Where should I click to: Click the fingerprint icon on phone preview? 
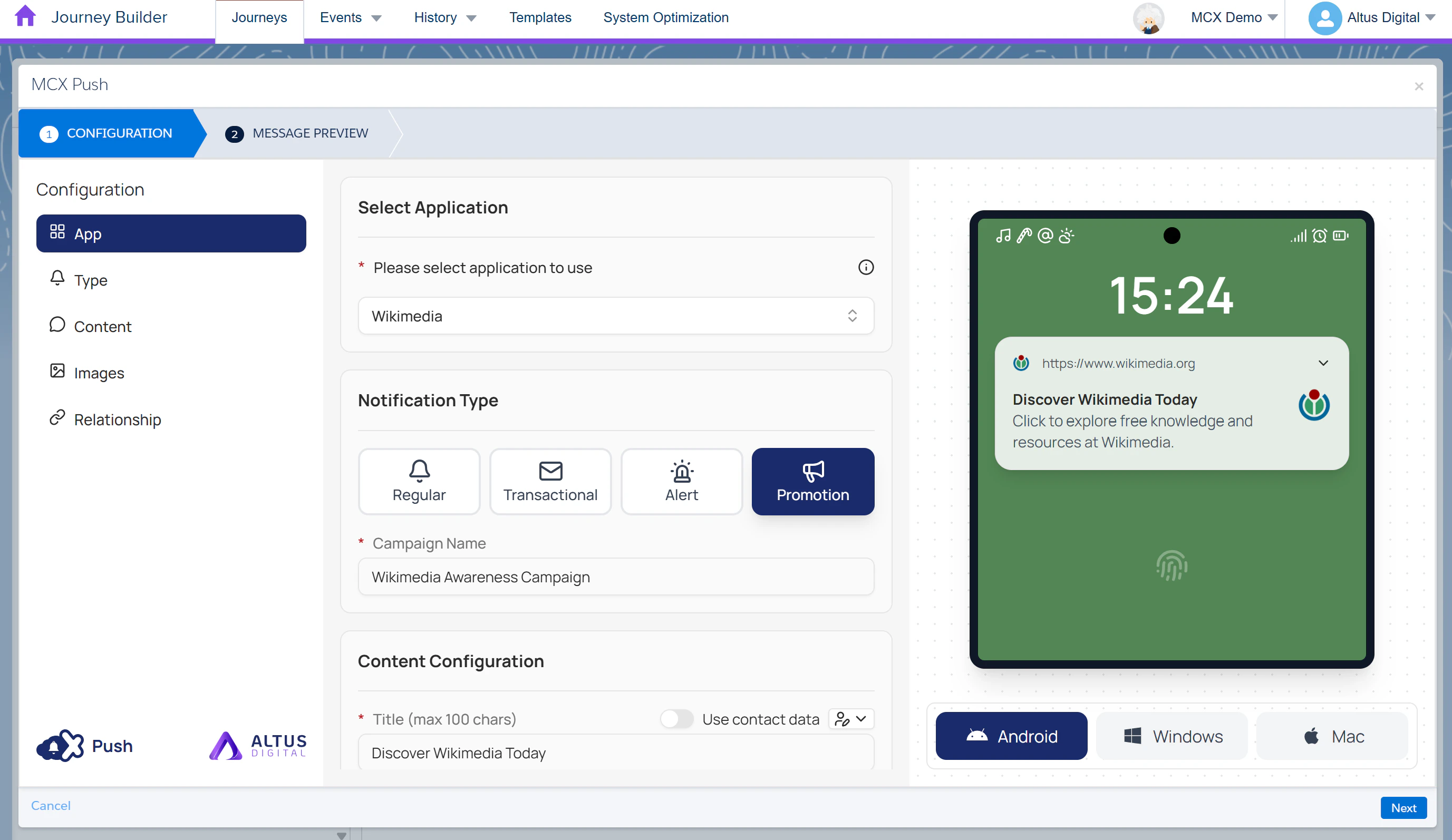[x=1172, y=566]
